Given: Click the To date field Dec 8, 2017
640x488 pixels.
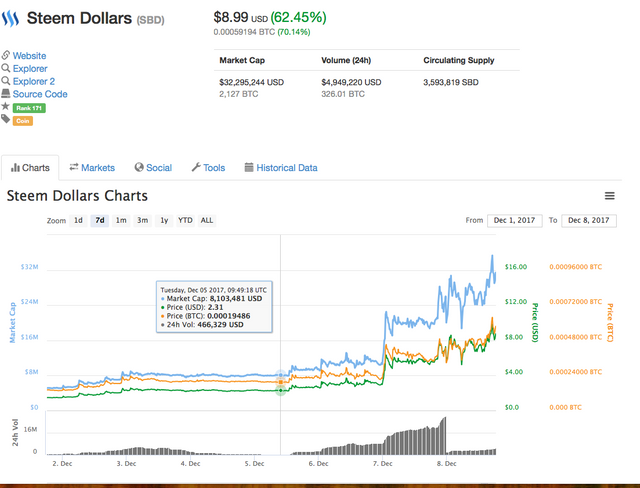Looking at the screenshot, I should point(589,220).
